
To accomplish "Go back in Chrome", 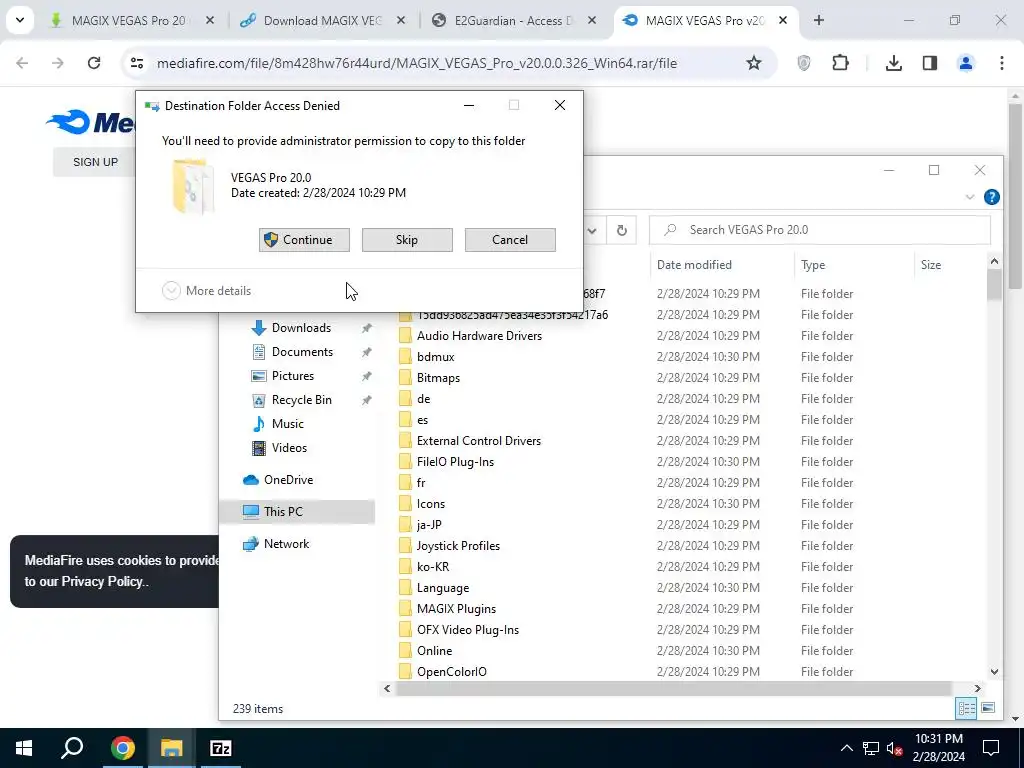I will (x=22, y=63).
